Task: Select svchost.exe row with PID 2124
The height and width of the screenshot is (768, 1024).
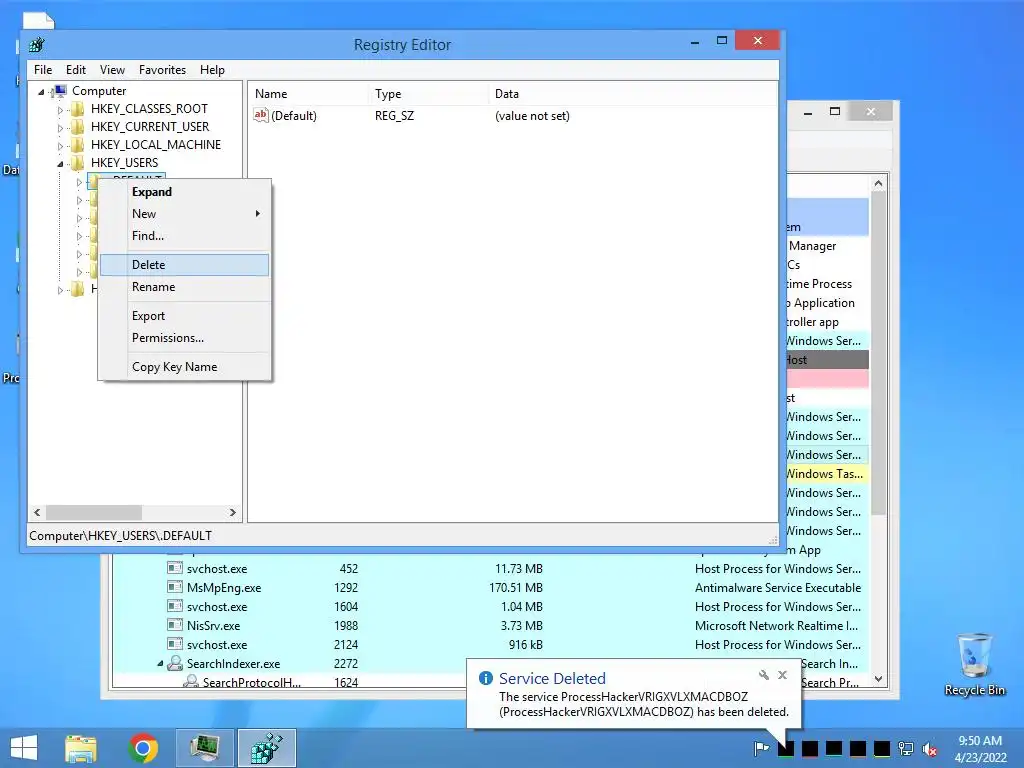Action: coord(490,645)
